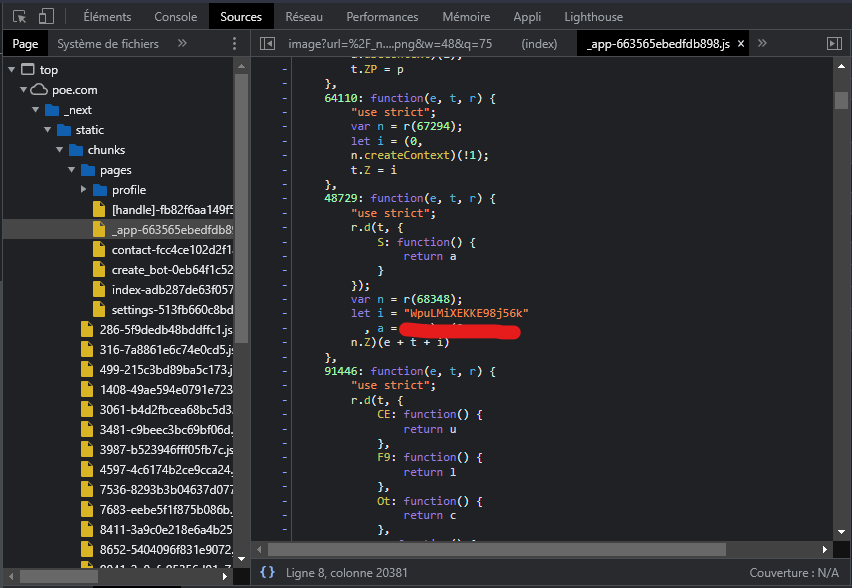Show the hidden open file tabs list
The height and width of the screenshot is (588, 852).
point(762,44)
